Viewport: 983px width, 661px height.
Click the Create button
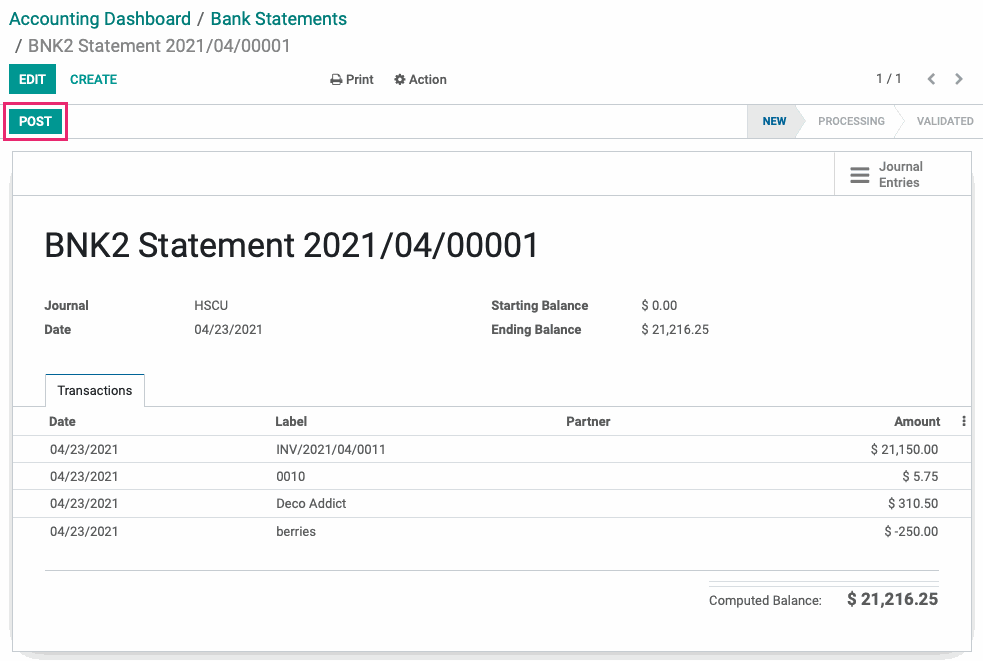(x=93, y=80)
